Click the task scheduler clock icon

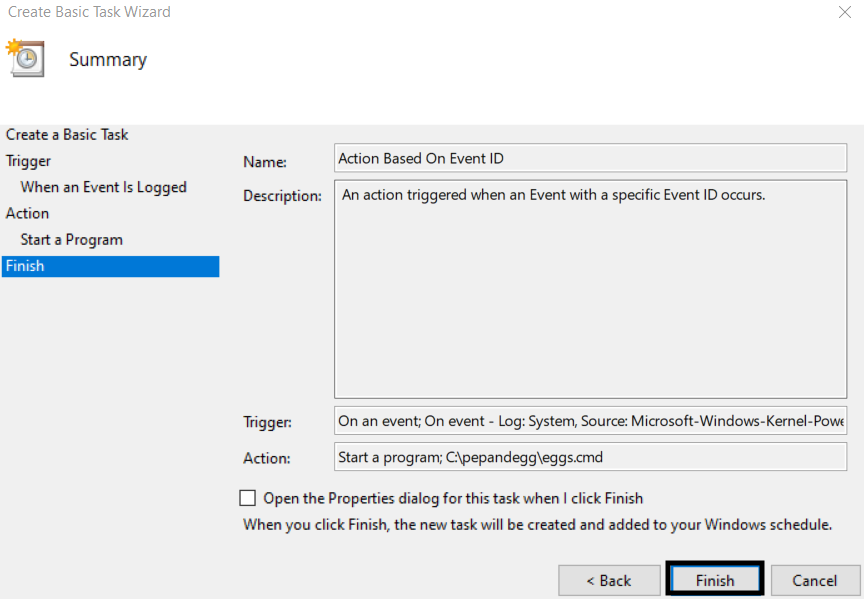point(25,58)
